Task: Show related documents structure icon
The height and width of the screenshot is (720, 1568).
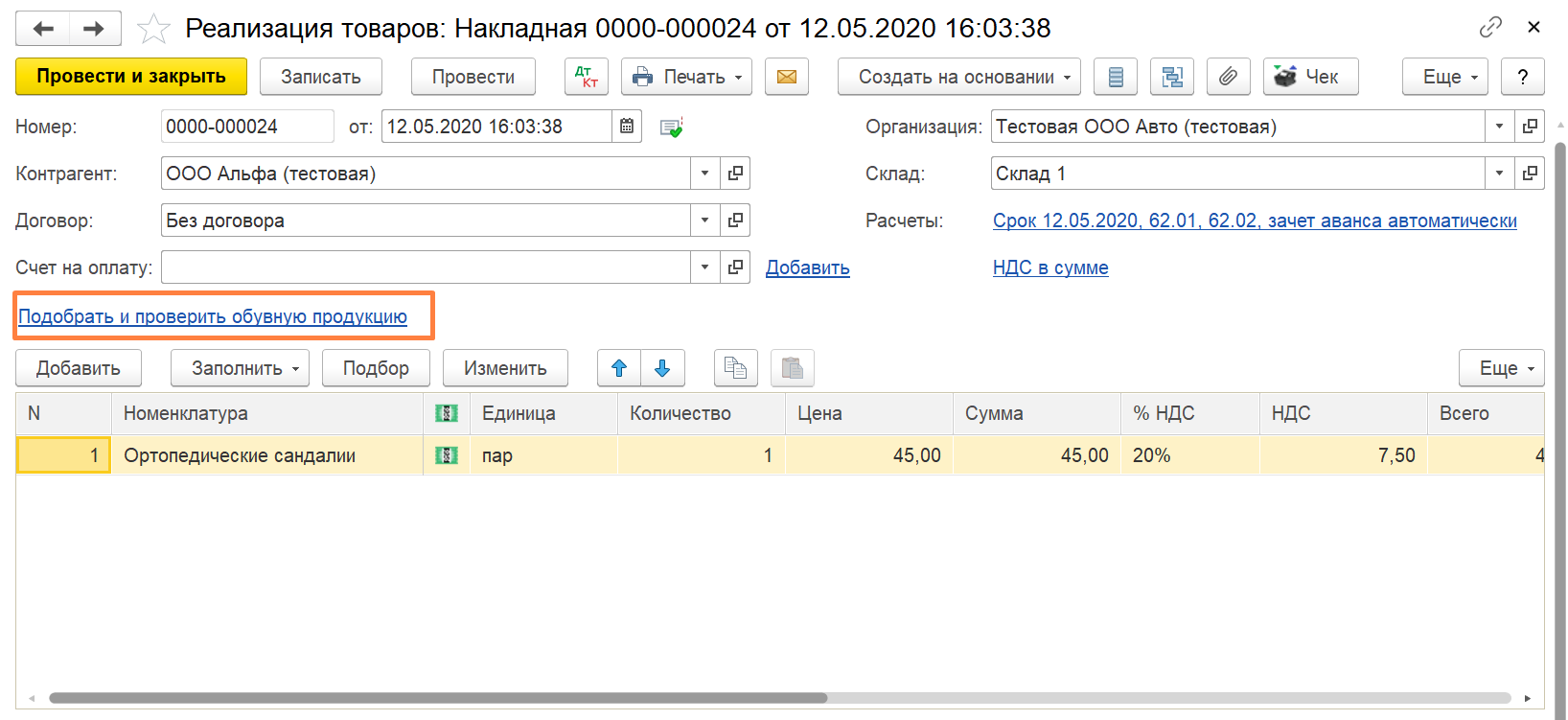Action: point(1172,77)
